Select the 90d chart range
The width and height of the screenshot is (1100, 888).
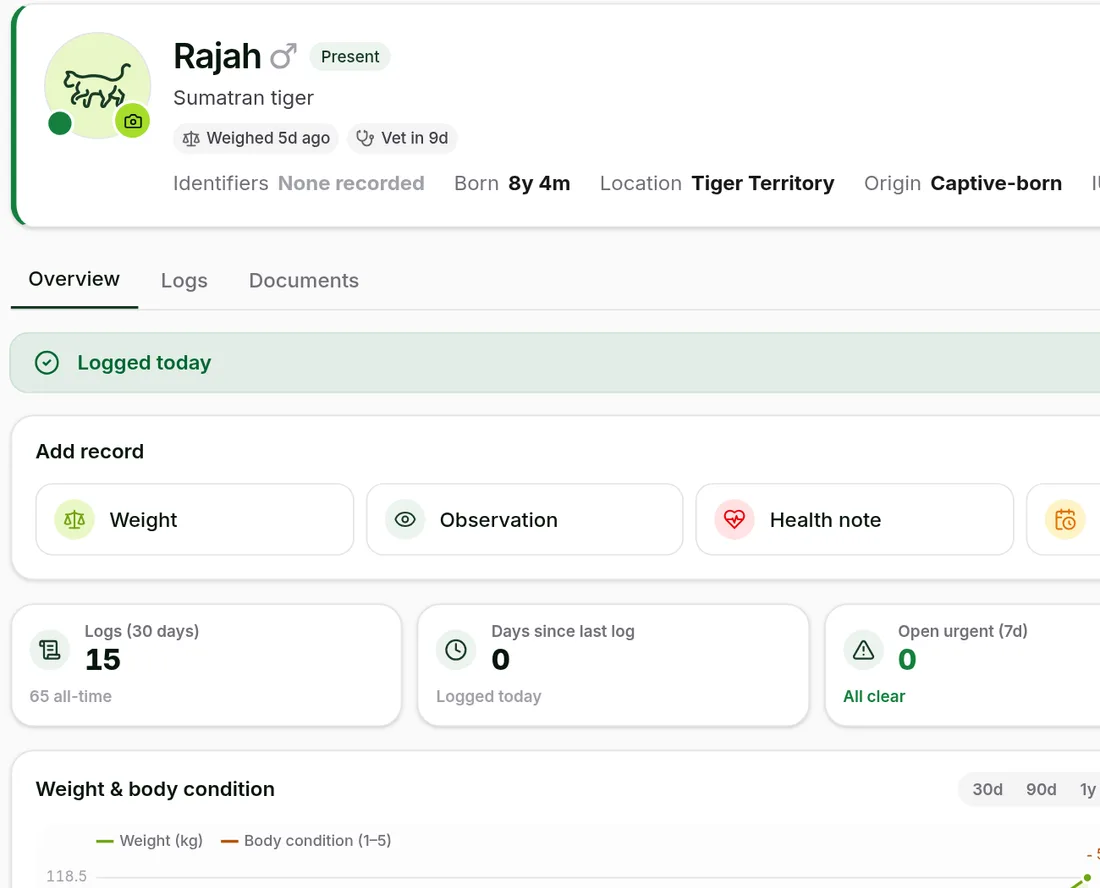coord(1041,790)
